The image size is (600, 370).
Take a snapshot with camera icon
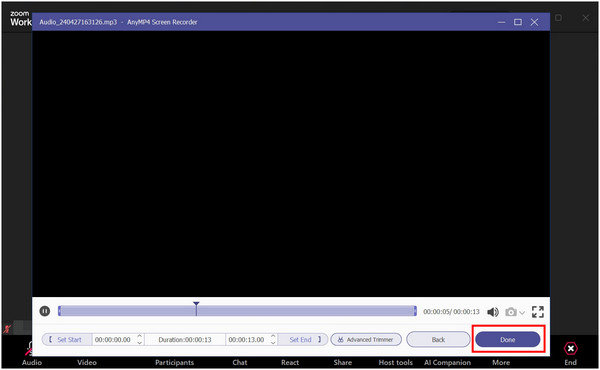[511, 312]
